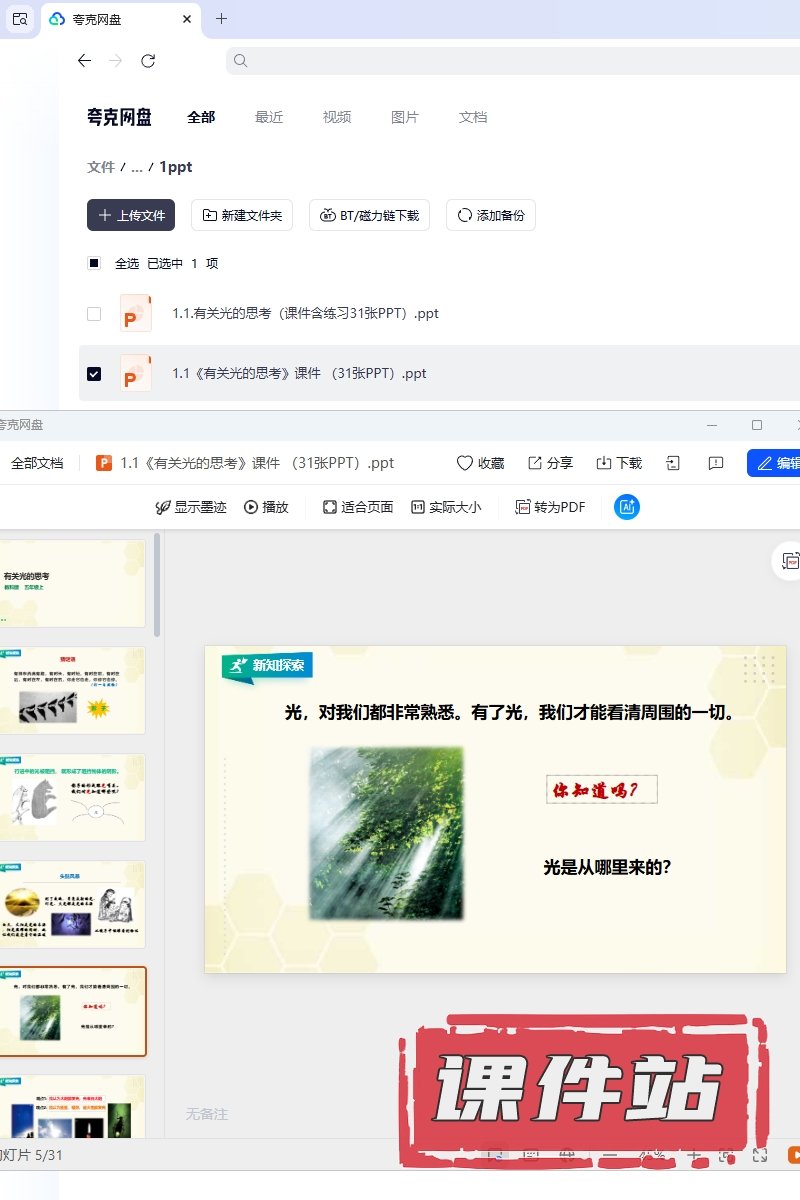Reload the page with the refresh icon
The image size is (800, 1200).
[x=148, y=61]
